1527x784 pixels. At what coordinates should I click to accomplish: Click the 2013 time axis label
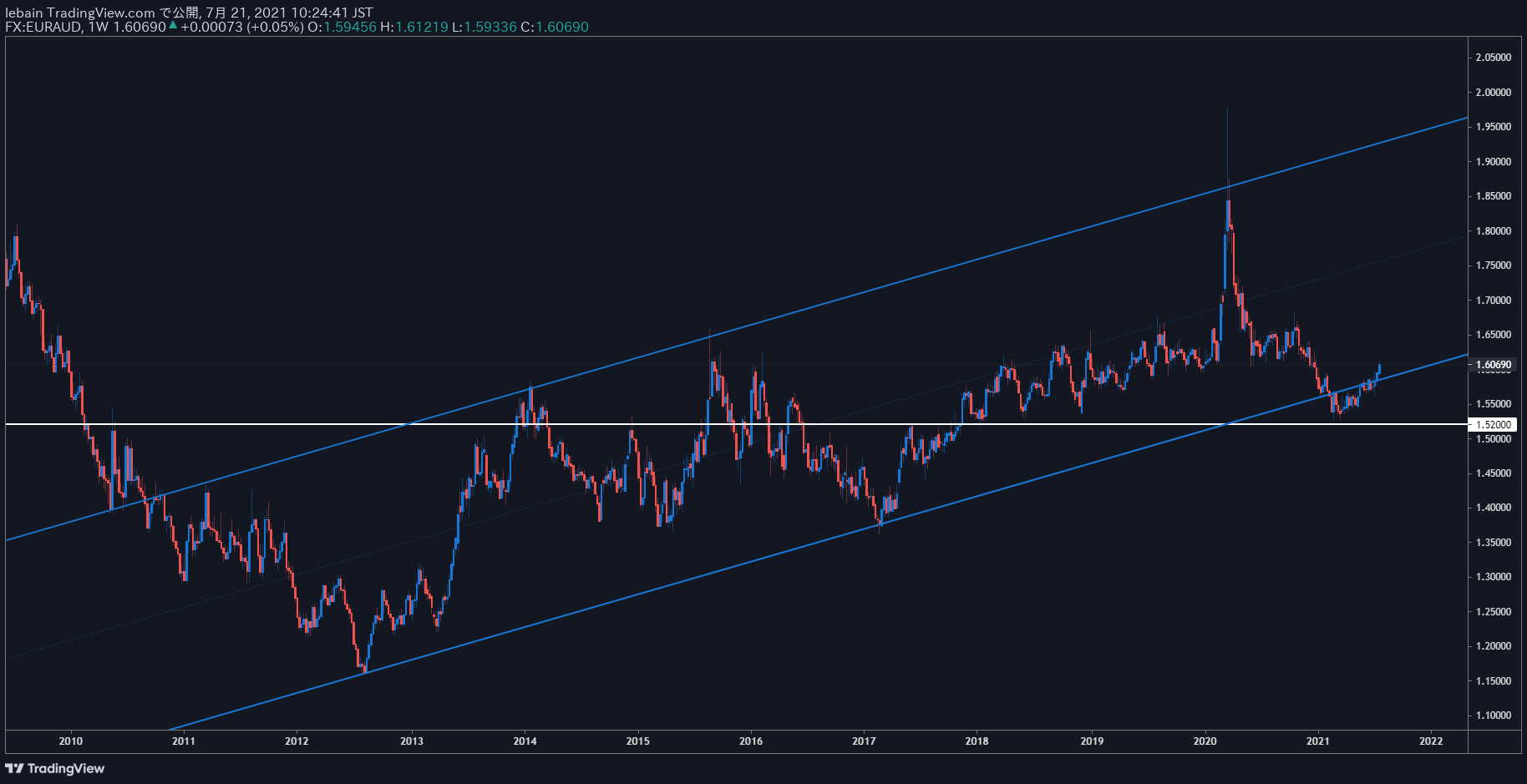tap(412, 741)
